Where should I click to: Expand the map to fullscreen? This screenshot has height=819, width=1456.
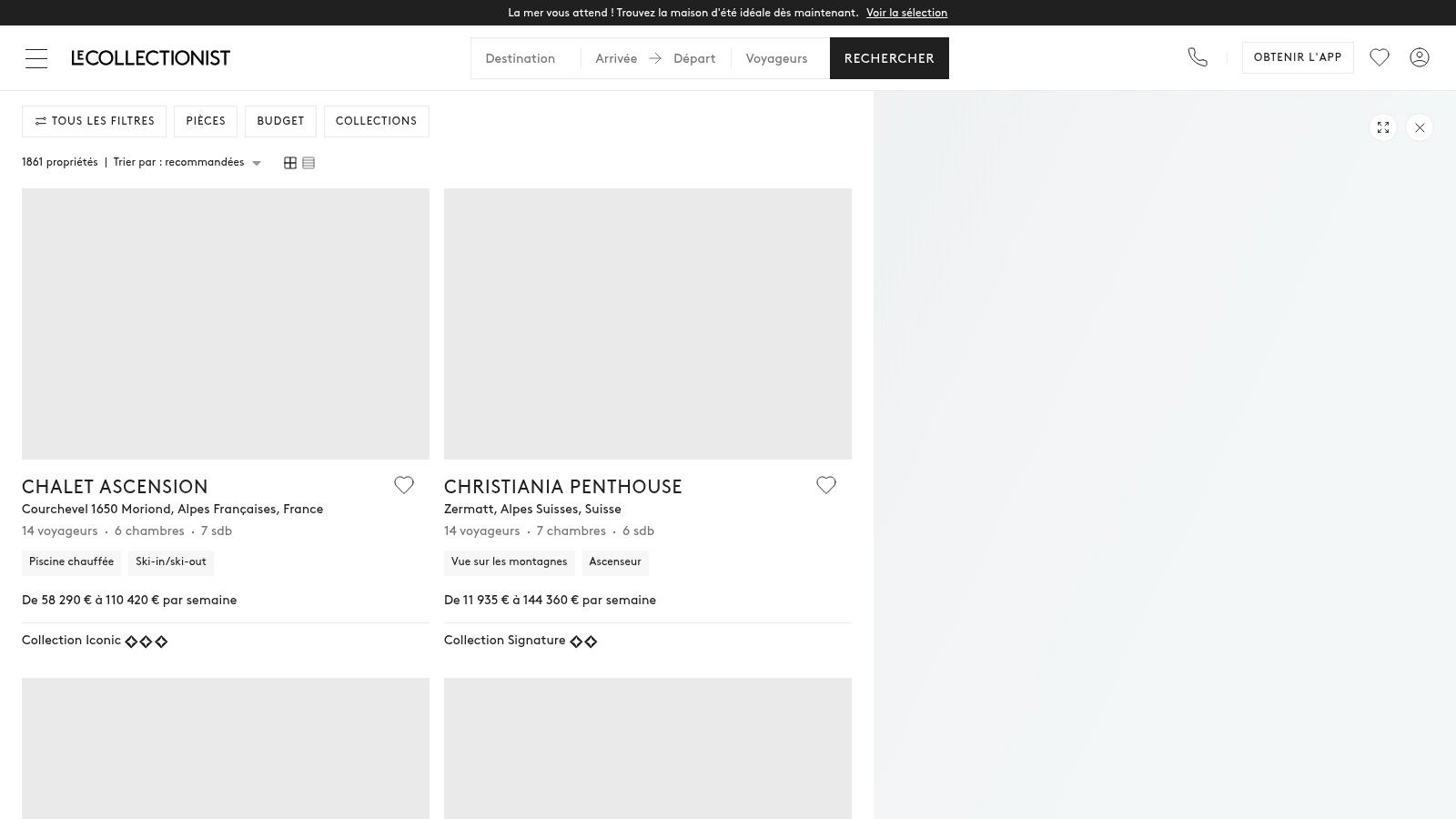tap(1383, 127)
